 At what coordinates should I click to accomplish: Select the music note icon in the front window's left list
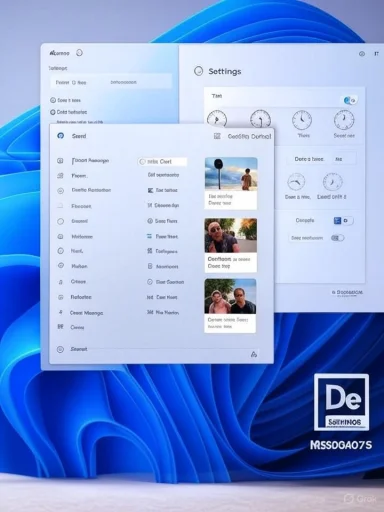coord(60,282)
